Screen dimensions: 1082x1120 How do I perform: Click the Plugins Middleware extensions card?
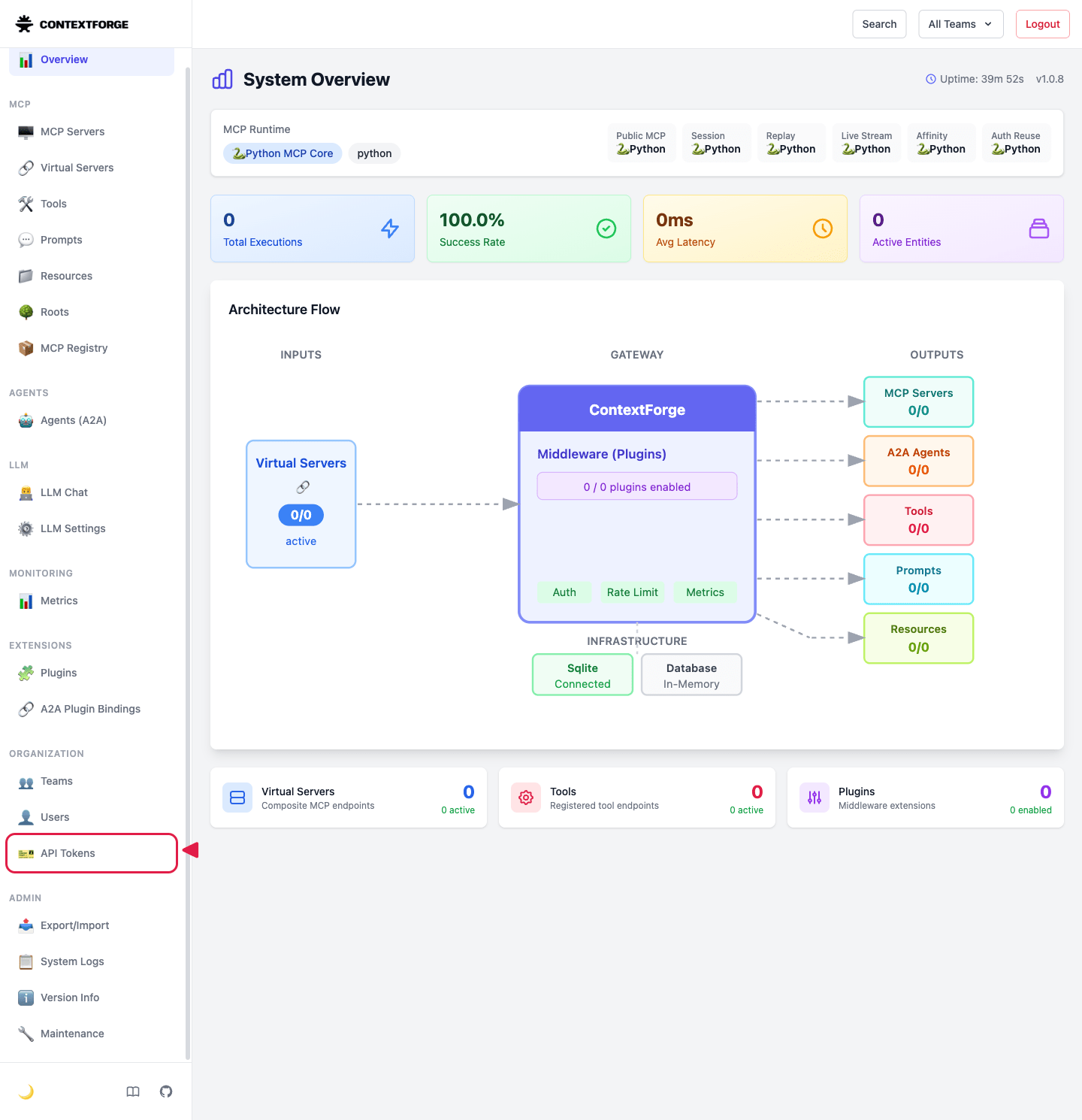coord(926,798)
